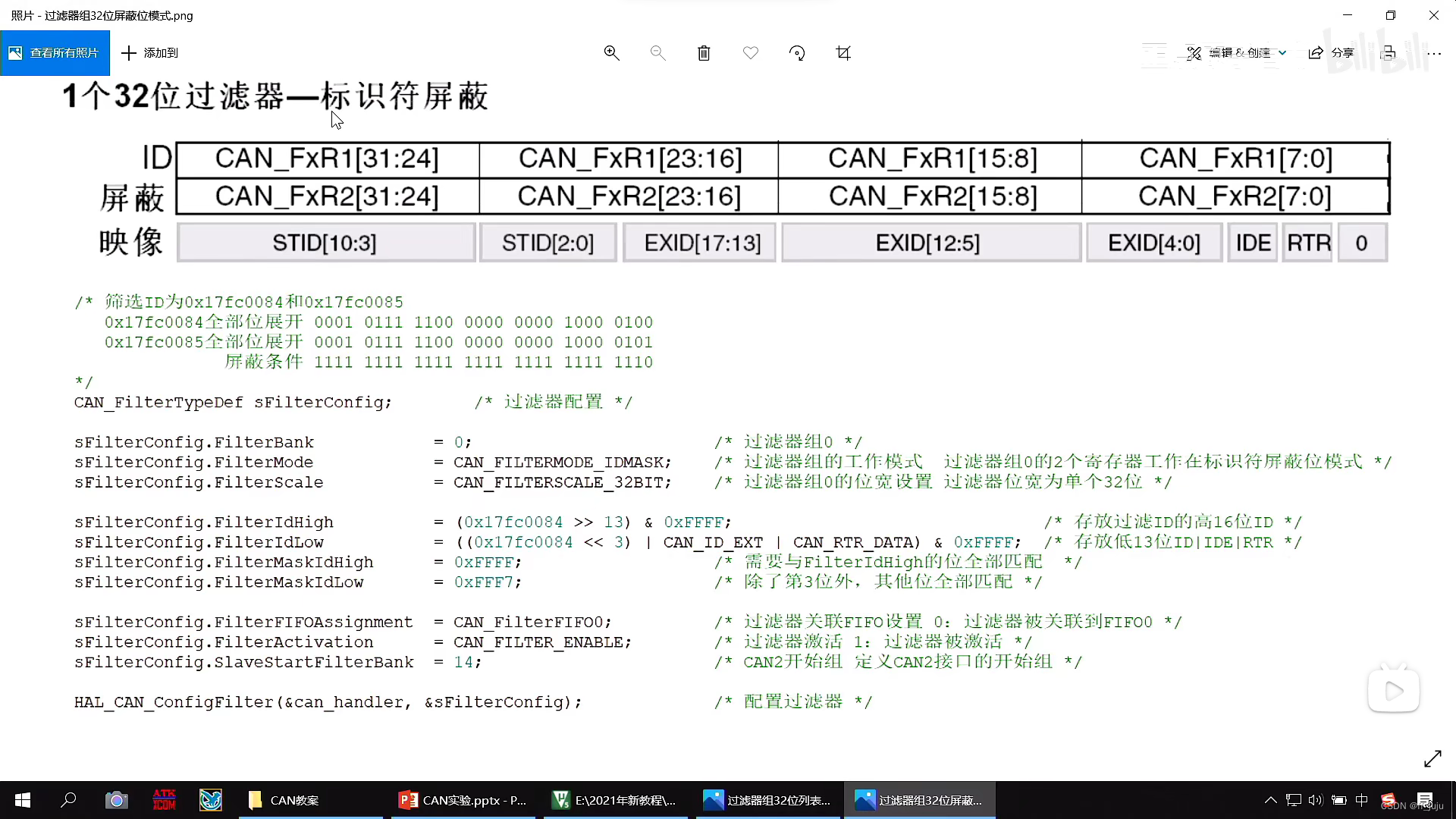Open Sogou input tray icon

[1388, 800]
